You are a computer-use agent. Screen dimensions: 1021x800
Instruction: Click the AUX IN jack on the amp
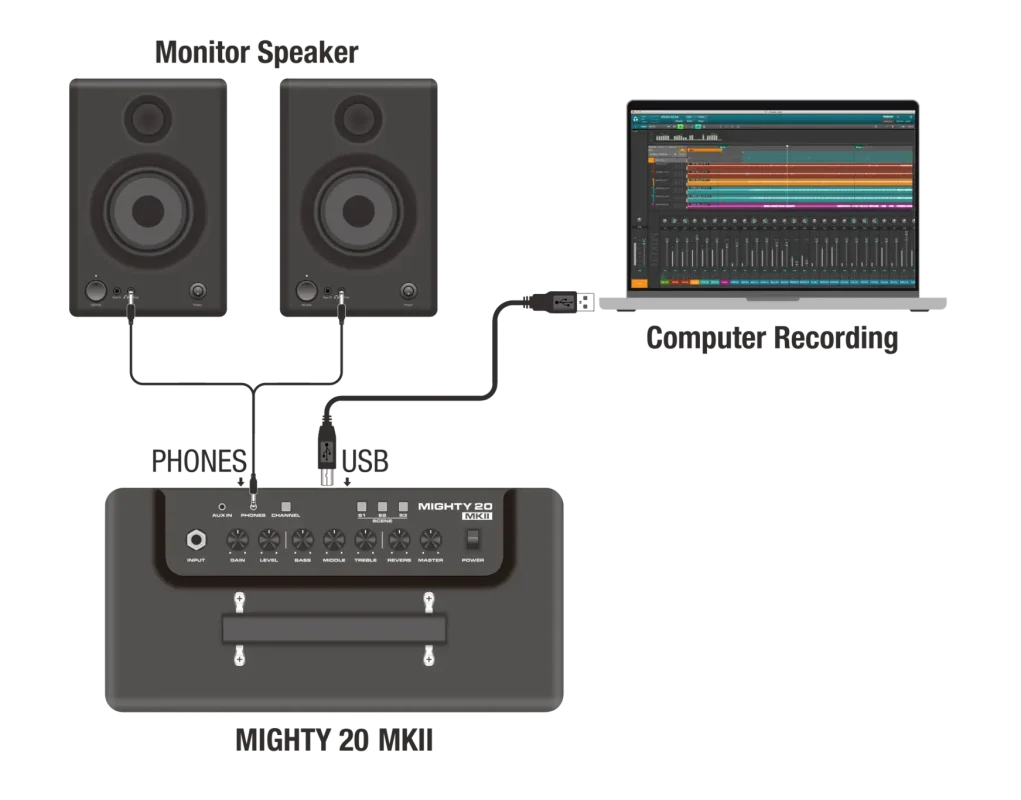tap(222, 506)
